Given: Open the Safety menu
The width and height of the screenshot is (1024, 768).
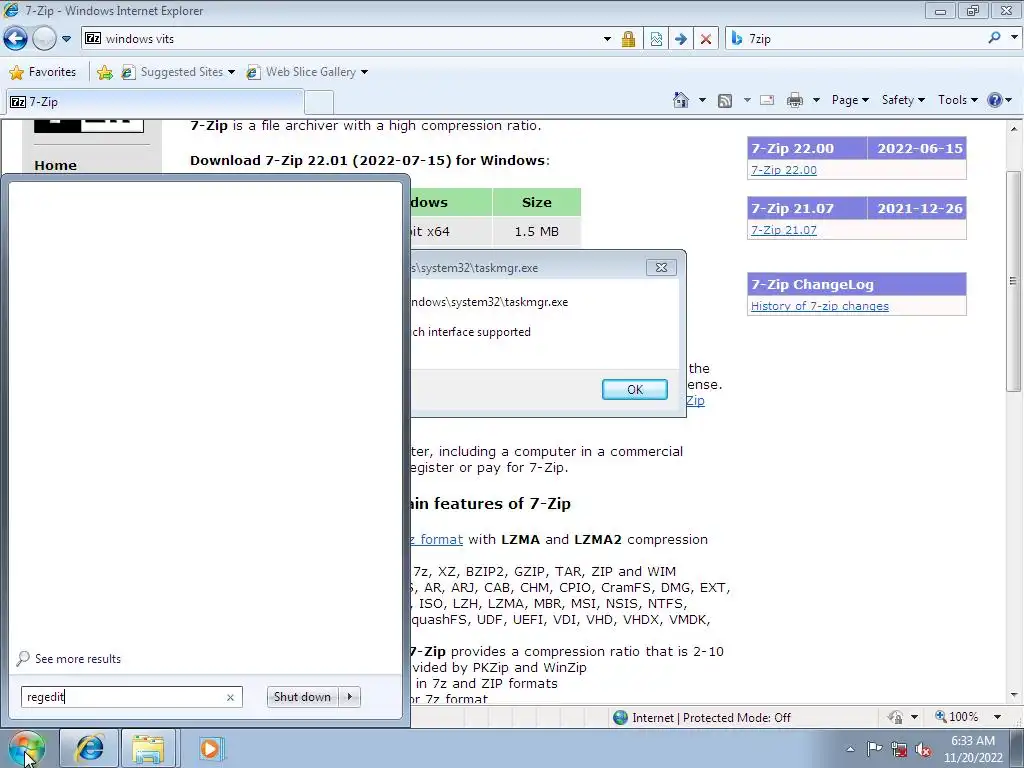Looking at the screenshot, I should 903,100.
